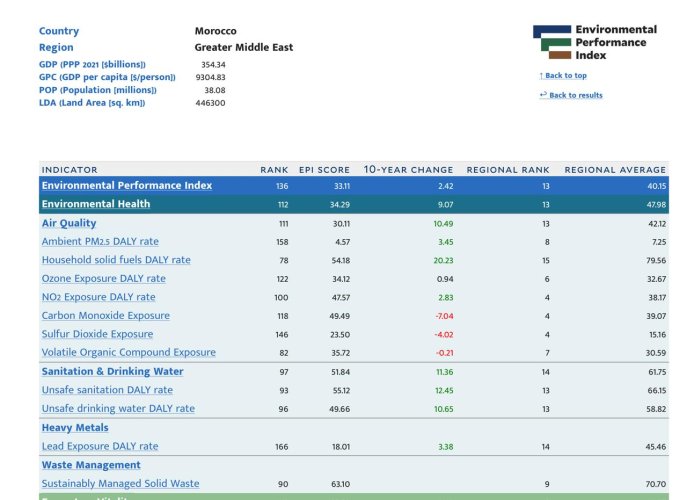Click the Back to results link

(x=571, y=95)
